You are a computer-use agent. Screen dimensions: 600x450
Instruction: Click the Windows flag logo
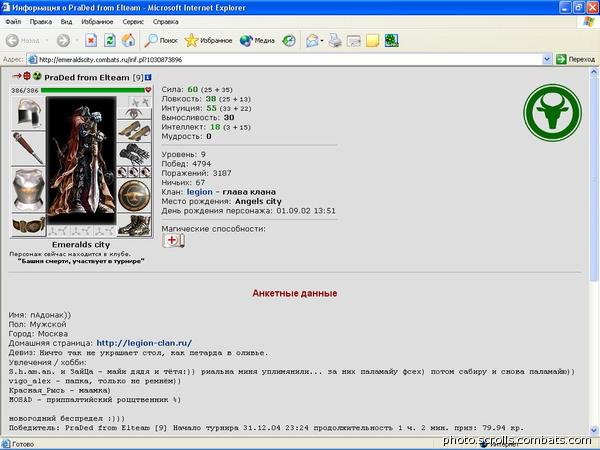coord(589,22)
